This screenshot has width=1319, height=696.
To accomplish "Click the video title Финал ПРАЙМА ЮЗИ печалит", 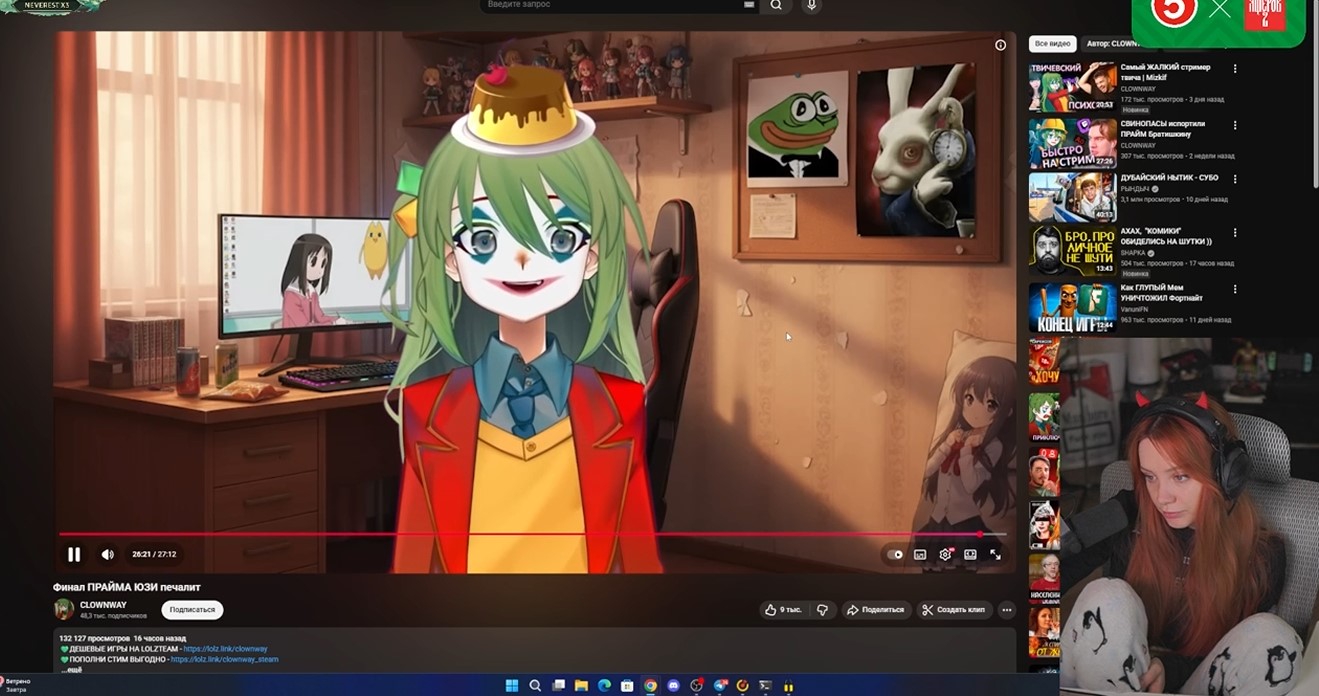I will point(127,587).
